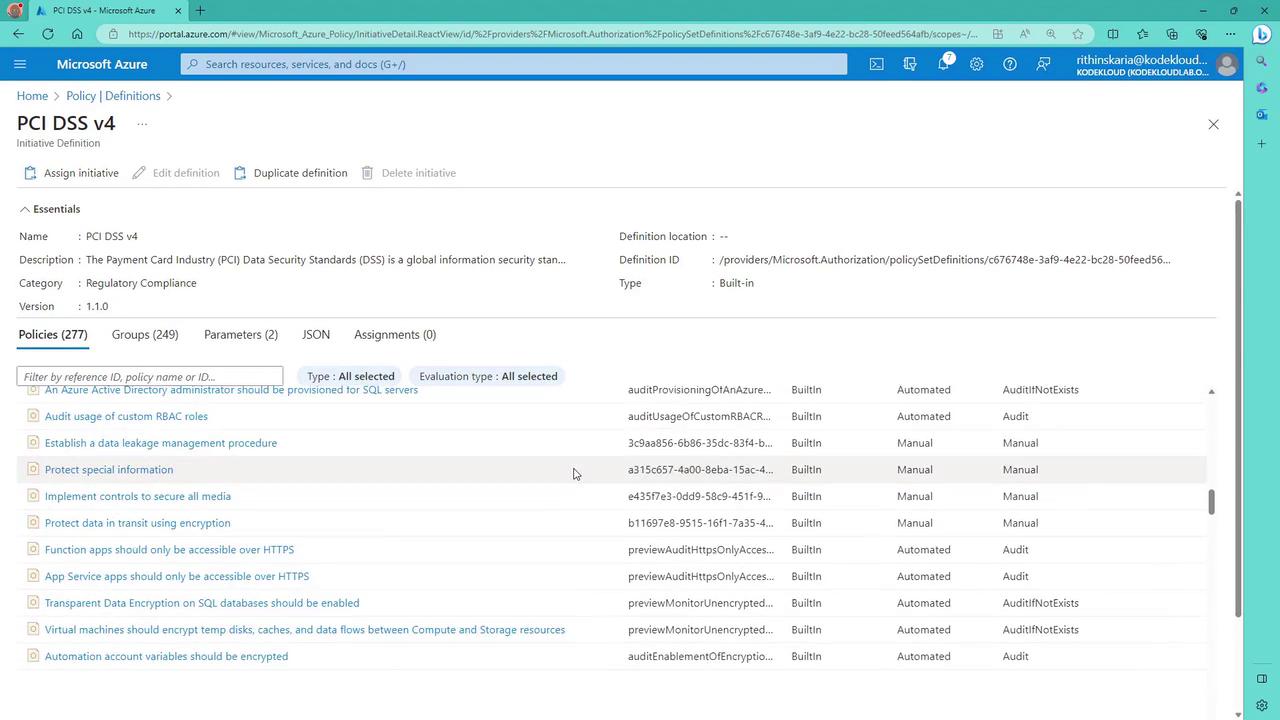Screen dimensions: 1280x720
Task: Click the policy list scrollbar thumb
Action: coord(1211,502)
